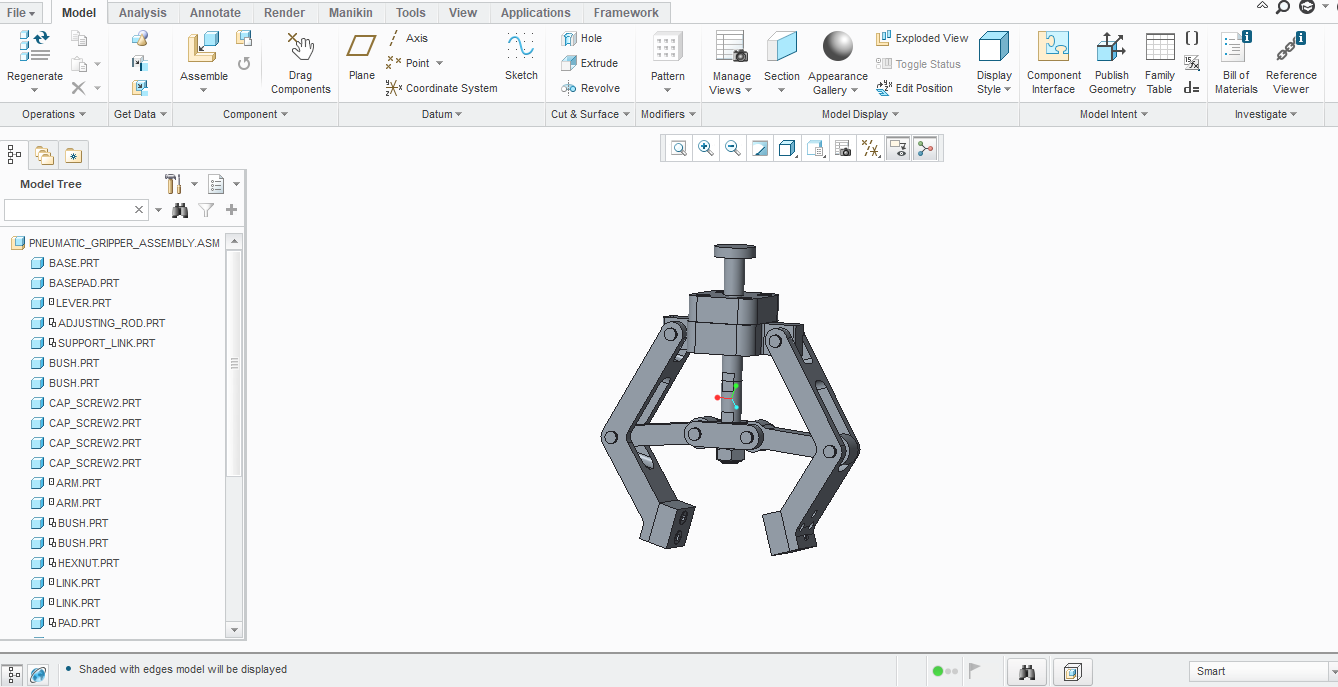
Task: Open the Section tool
Action: point(781,47)
